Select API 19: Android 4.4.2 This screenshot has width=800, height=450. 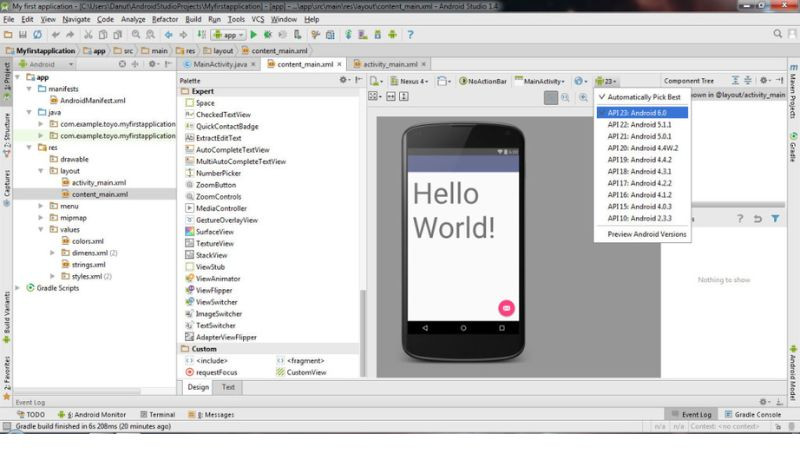(x=642, y=160)
